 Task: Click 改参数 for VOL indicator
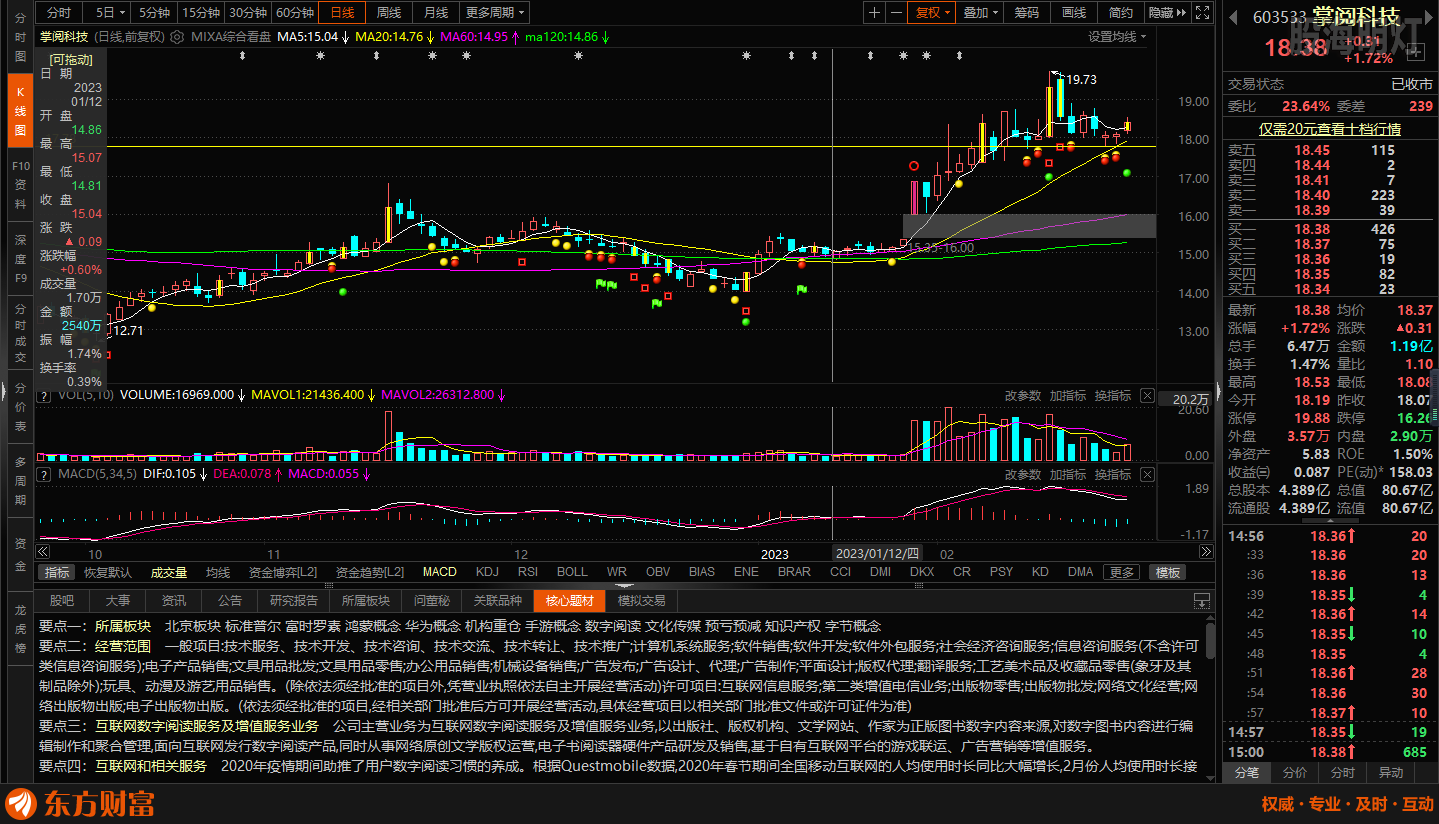point(1023,396)
